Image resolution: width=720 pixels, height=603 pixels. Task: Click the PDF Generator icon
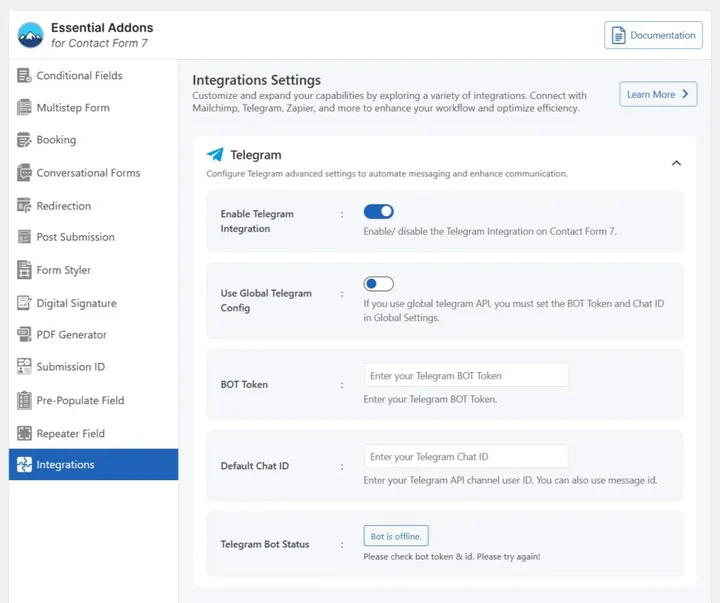click(24, 334)
